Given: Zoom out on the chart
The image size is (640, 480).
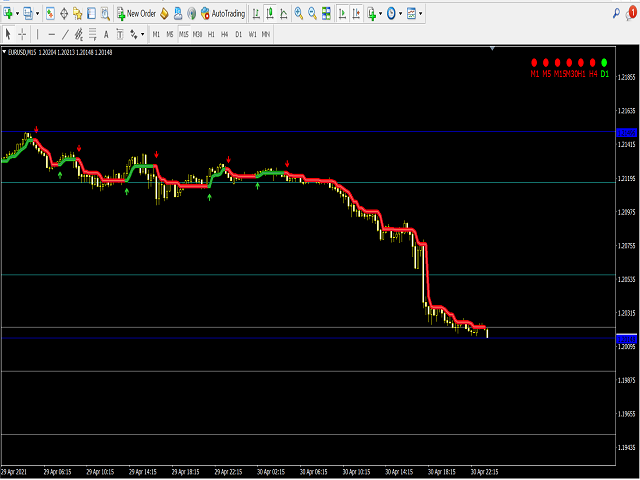Looking at the screenshot, I should click(x=312, y=14).
